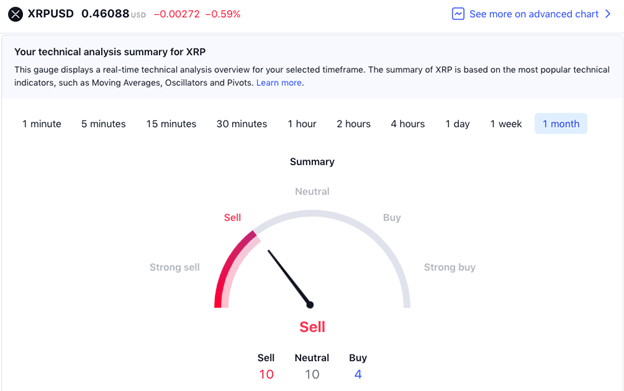Switch to the 5 minutes timeframe

click(x=103, y=124)
